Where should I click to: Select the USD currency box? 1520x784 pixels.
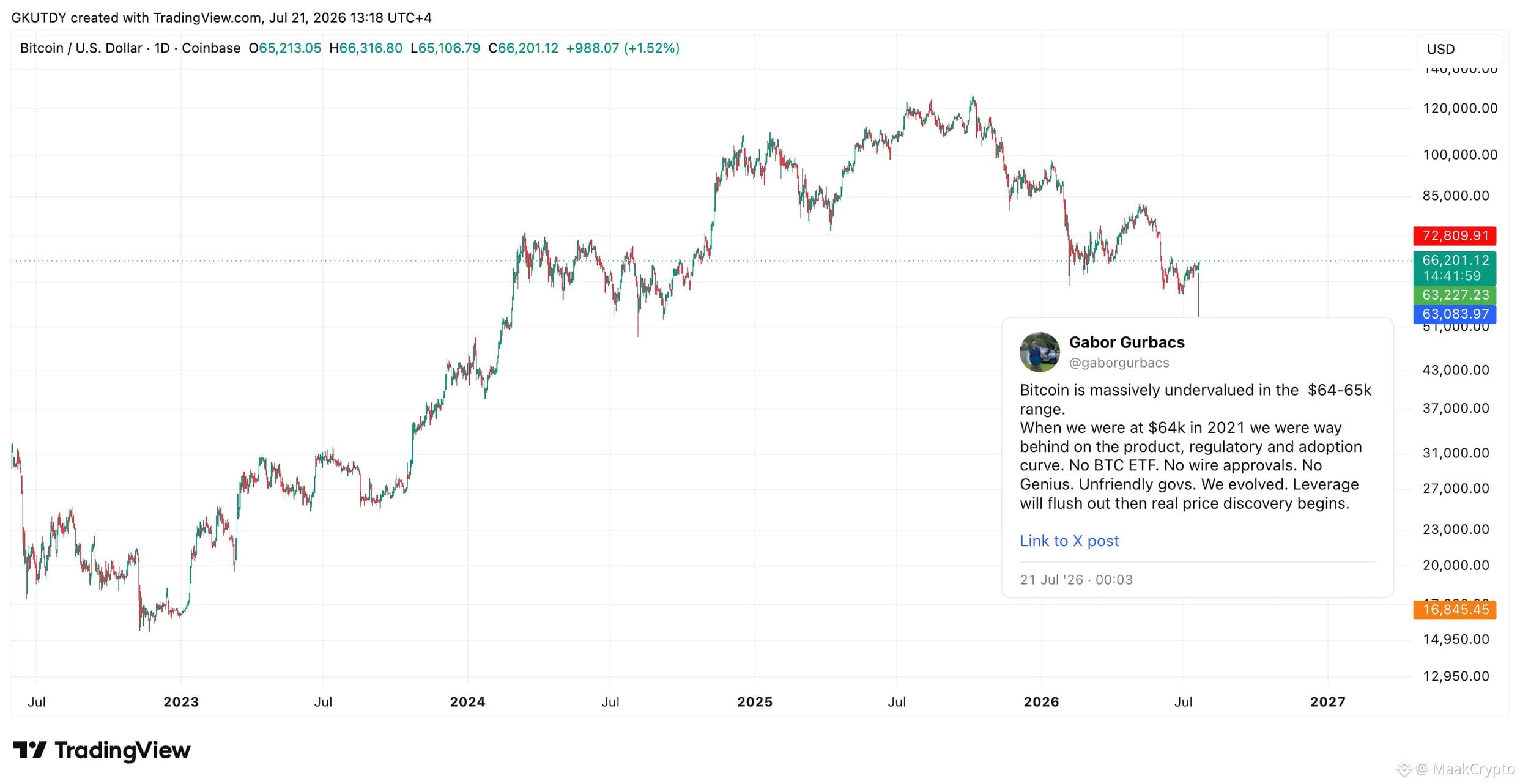tap(1459, 49)
